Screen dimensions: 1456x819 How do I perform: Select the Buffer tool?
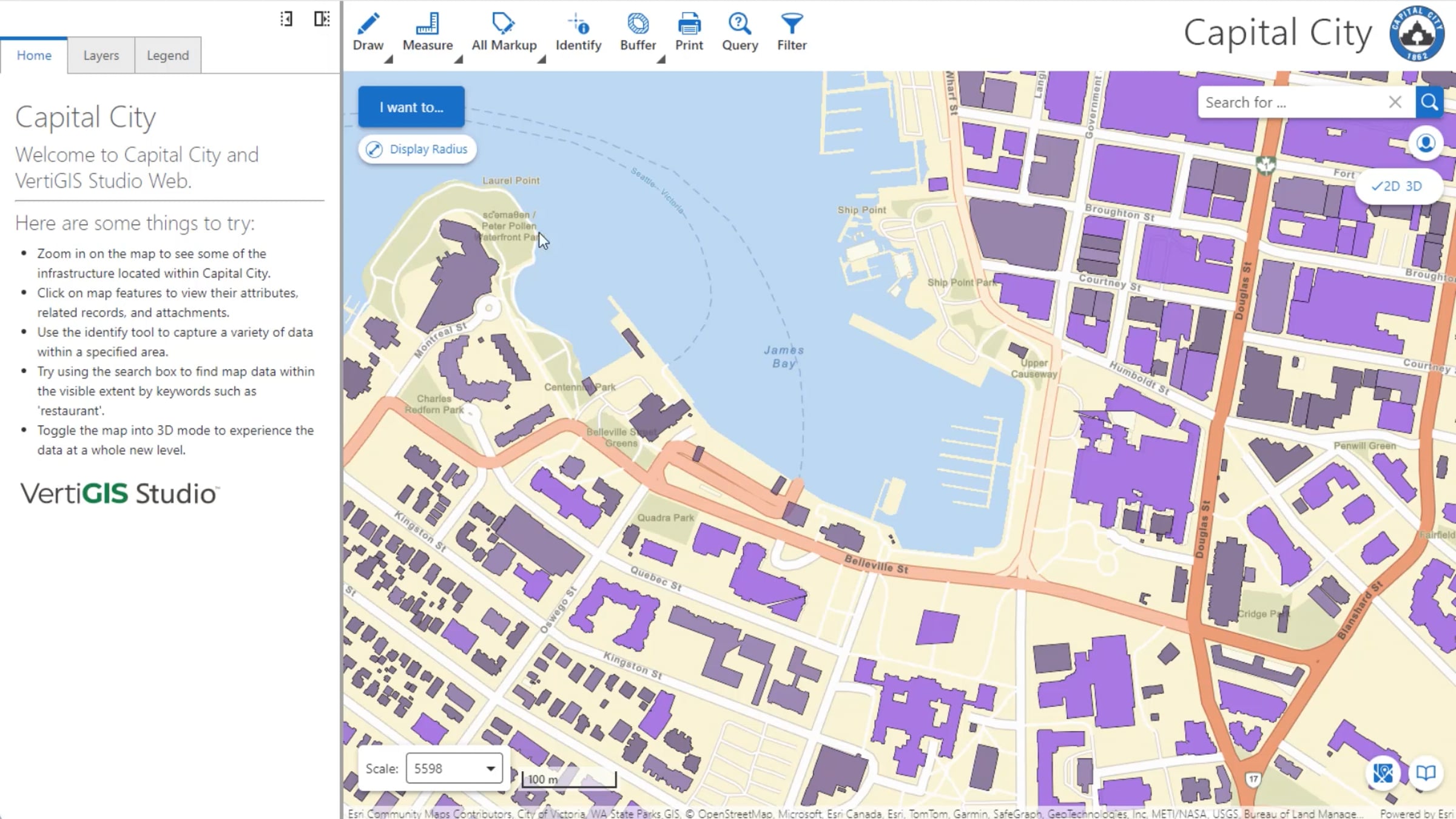coord(638,32)
